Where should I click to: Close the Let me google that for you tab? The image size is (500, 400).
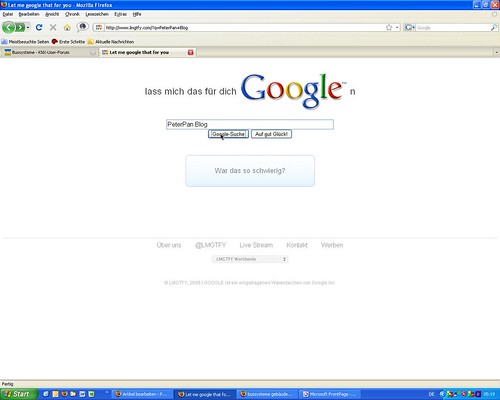pyautogui.click(x=191, y=52)
